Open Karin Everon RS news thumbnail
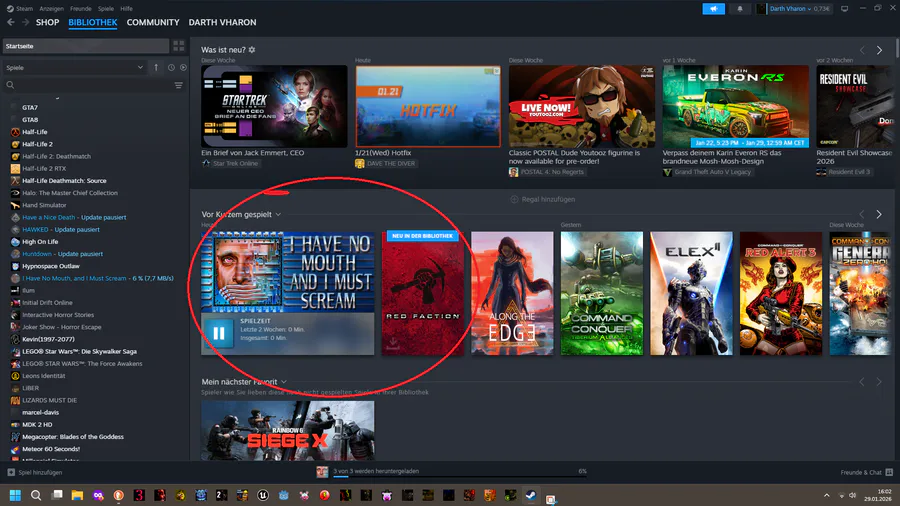900x506 pixels. (735, 106)
